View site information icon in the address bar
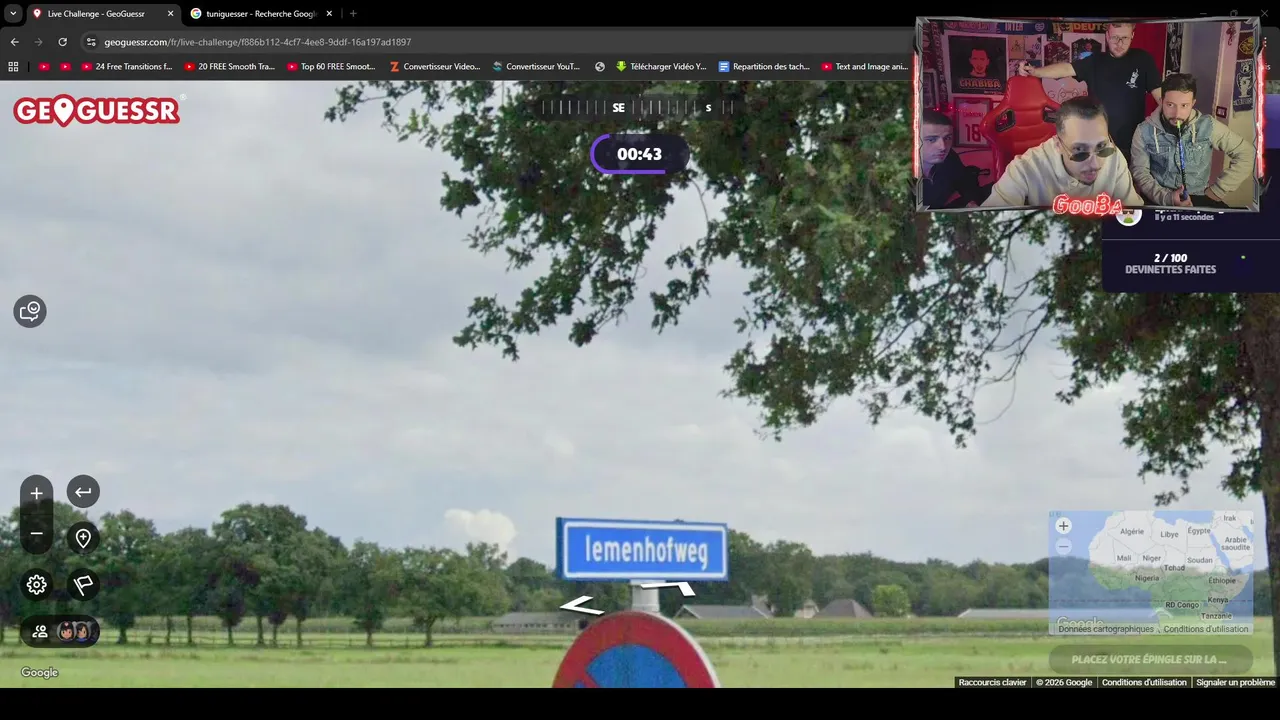This screenshot has width=1280, height=720. pyautogui.click(x=91, y=42)
